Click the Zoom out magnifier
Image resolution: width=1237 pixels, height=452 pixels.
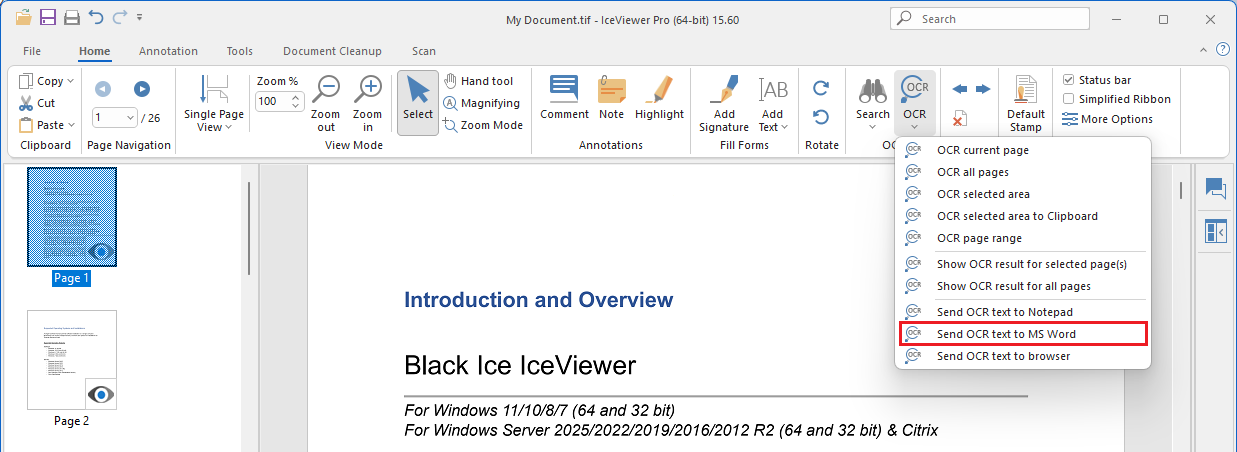(326, 103)
